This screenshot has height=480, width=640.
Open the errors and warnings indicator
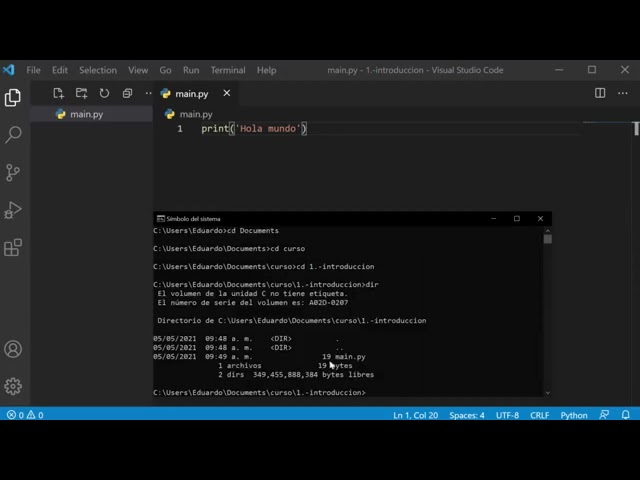(x=25, y=415)
